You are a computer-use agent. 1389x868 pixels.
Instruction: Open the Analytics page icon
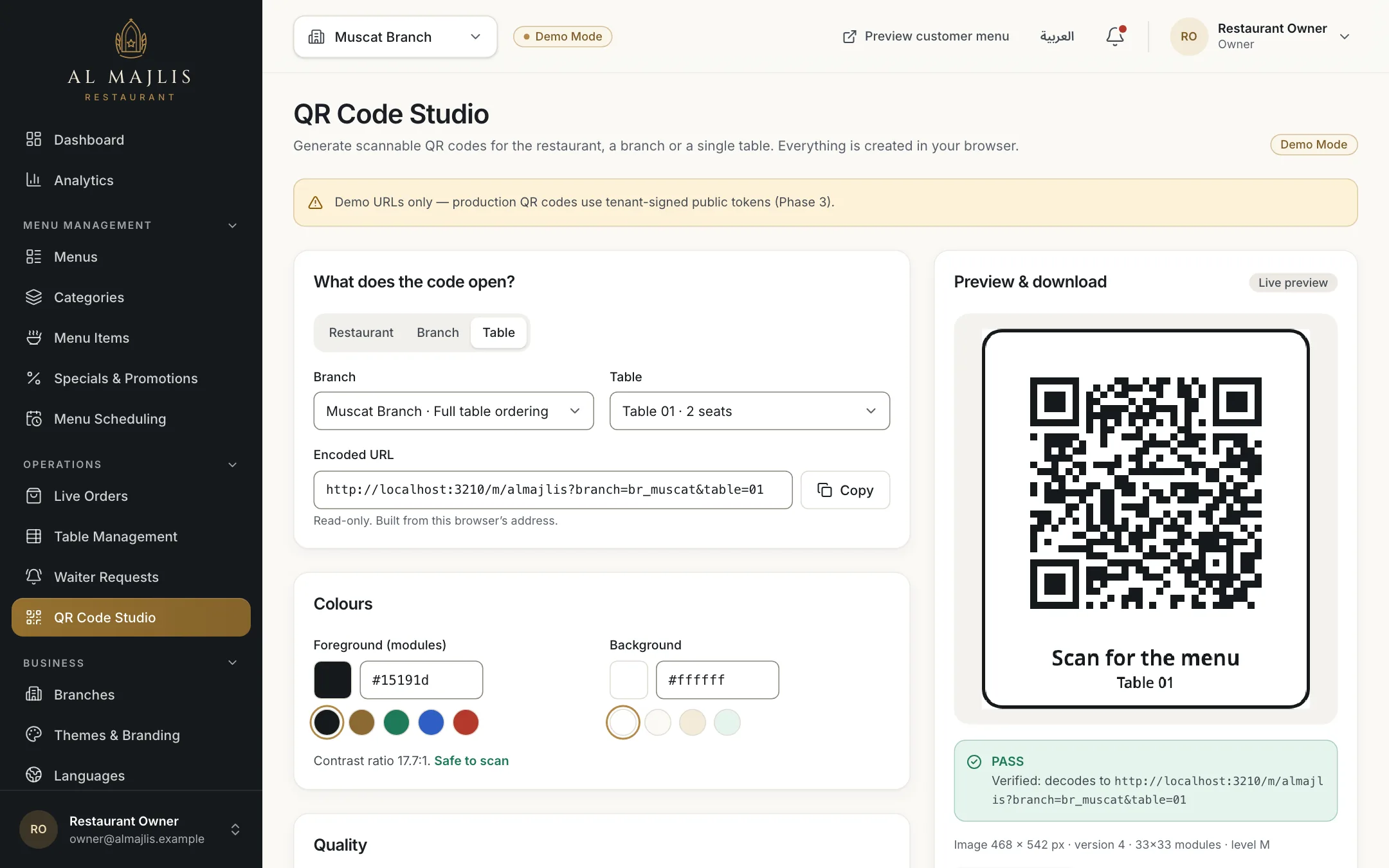(x=33, y=180)
